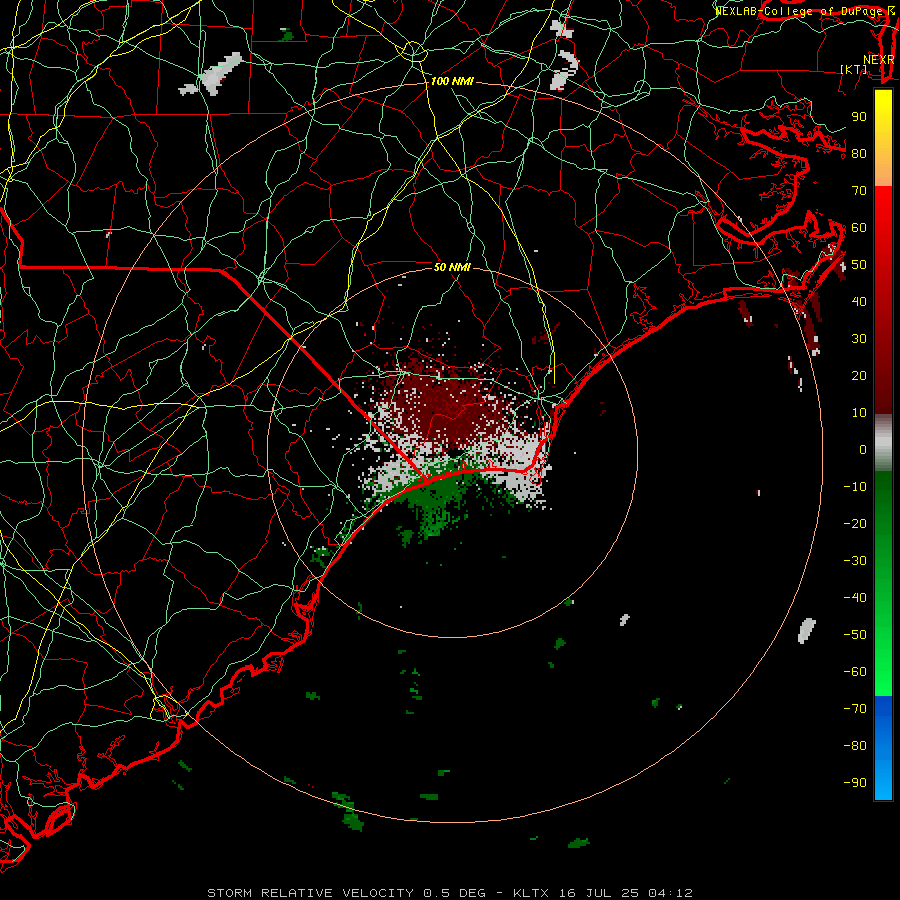Click the 50 value on velocity scale
Screen dimensions: 900x900
tap(859, 265)
